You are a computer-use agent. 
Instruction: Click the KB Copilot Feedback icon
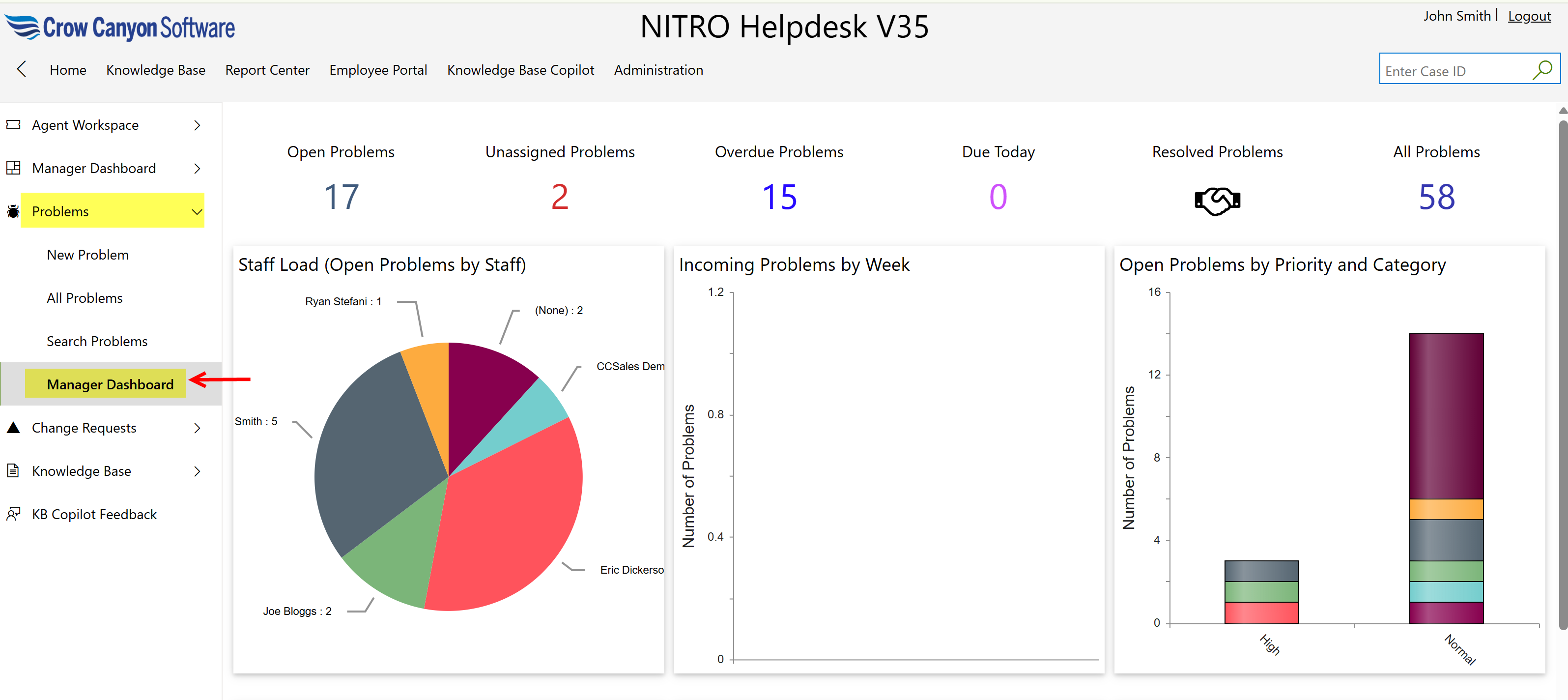[x=13, y=514]
